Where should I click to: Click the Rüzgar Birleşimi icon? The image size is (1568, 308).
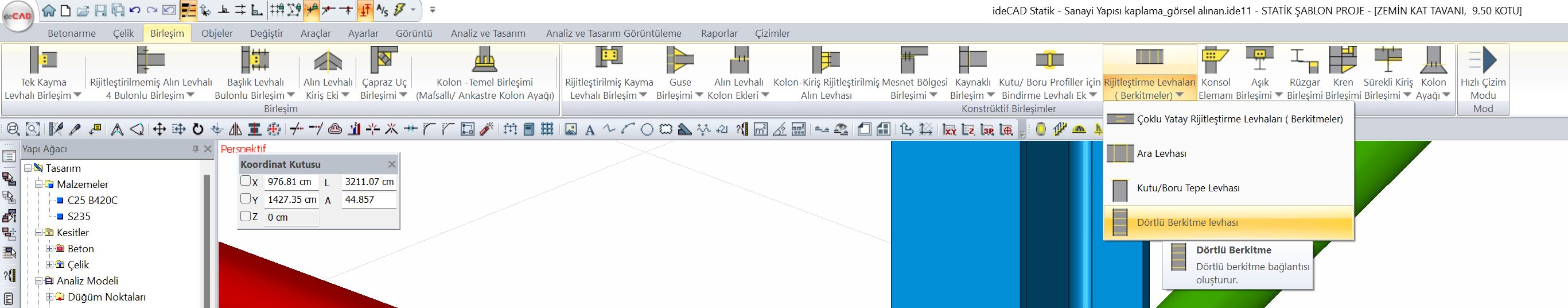click(x=1304, y=60)
